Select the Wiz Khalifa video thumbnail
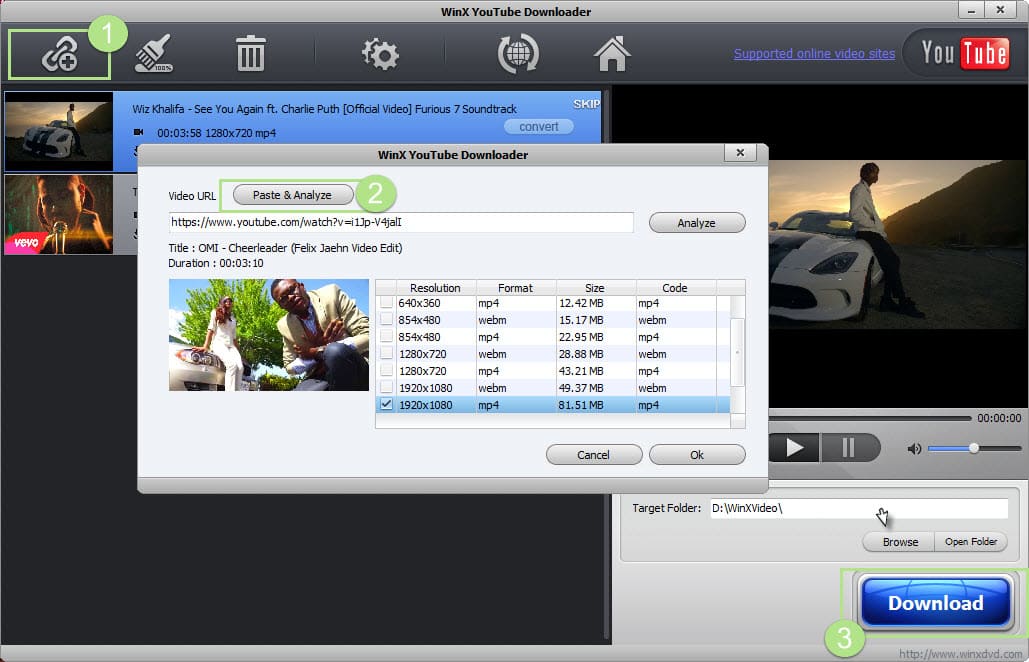Image resolution: width=1029 pixels, height=662 pixels. 59,131
